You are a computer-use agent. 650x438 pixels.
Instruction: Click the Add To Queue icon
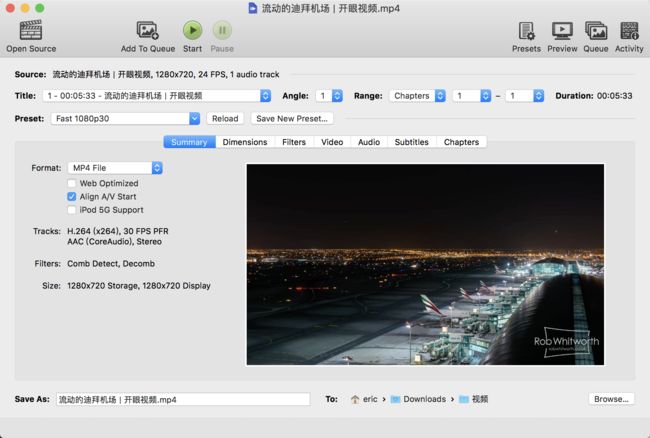(148, 30)
